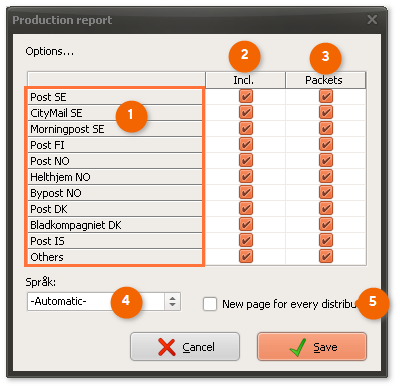This screenshot has height=388, width=400.
Task: Select the Morningpost SE row label
Action: (115, 129)
